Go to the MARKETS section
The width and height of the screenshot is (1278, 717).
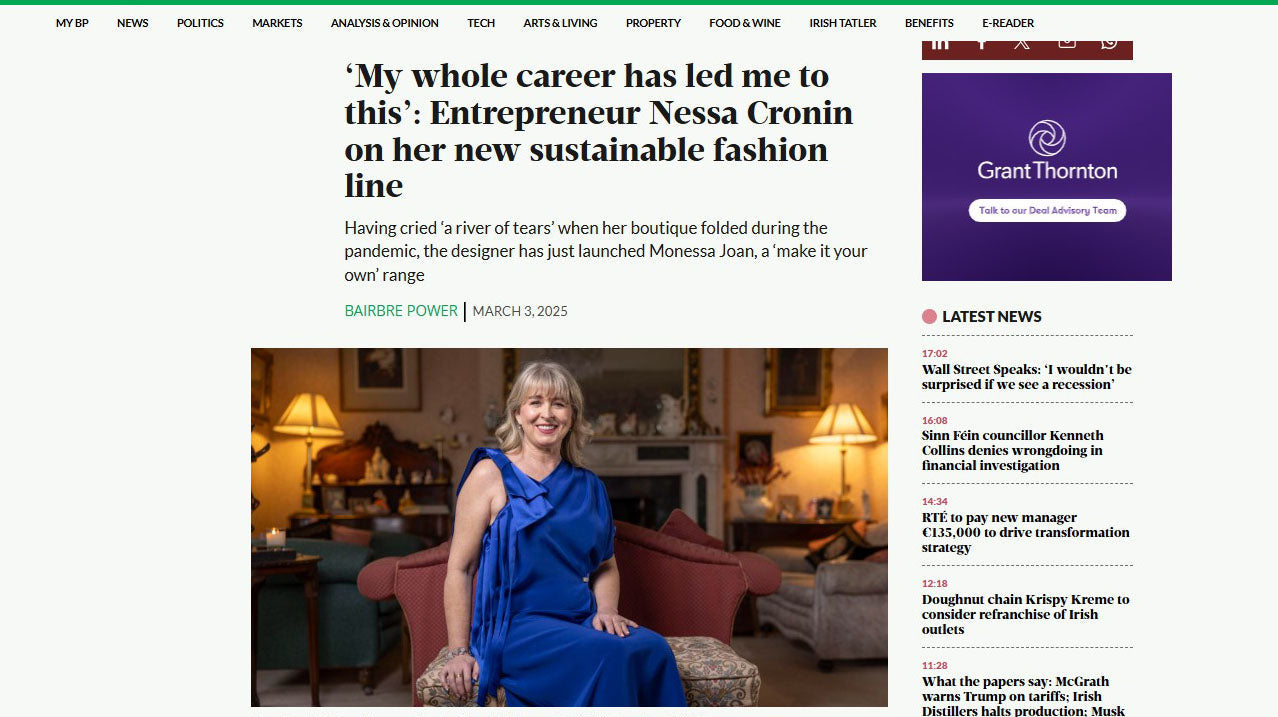pyautogui.click(x=276, y=22)
